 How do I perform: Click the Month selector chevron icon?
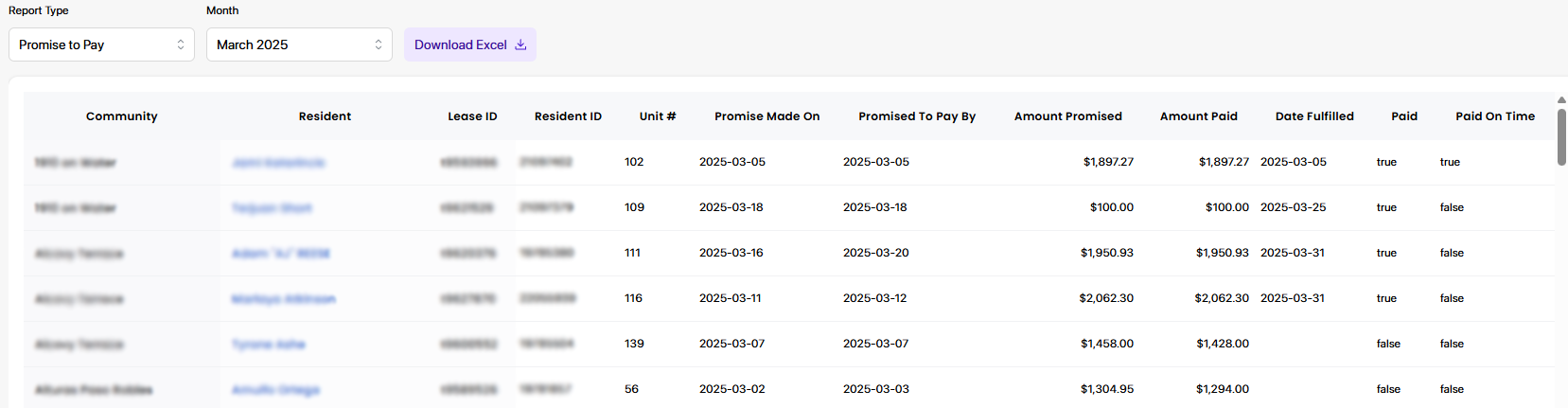(379, 44)
